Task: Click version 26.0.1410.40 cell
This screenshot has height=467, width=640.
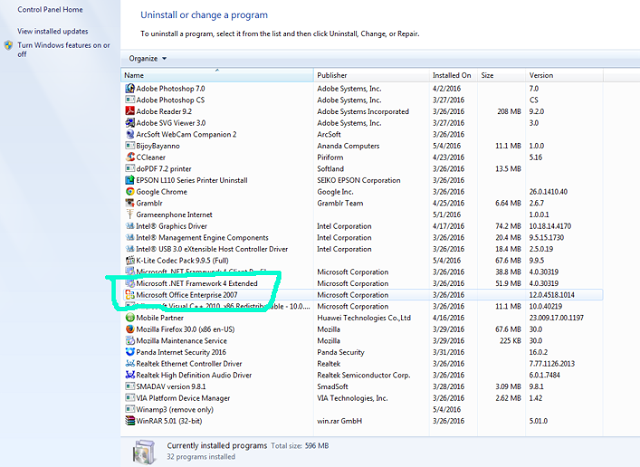Action: tap(548, 191)
